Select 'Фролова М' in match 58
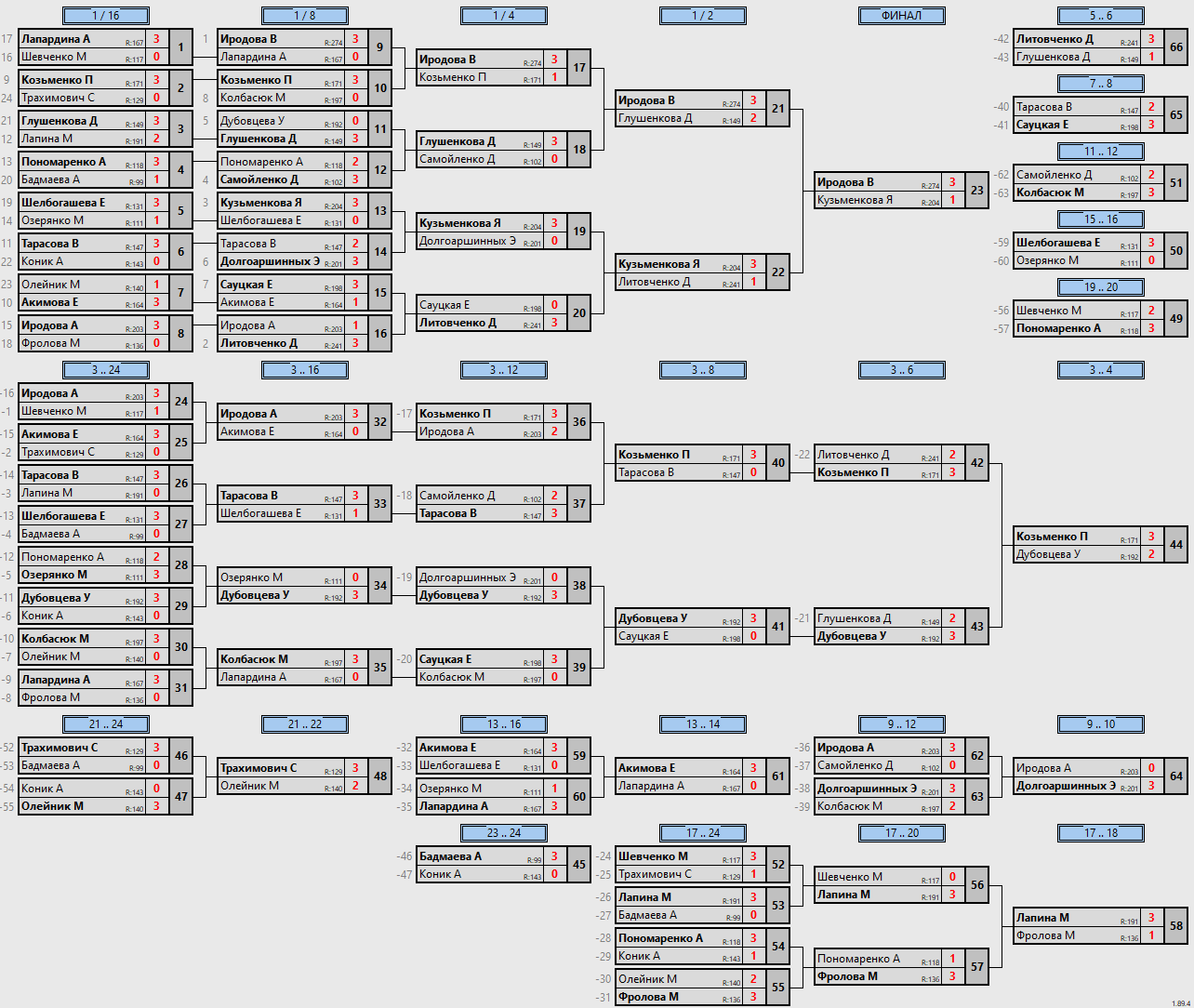The width and height of the screenshot is (1194, 1008). coord(1045,935)
